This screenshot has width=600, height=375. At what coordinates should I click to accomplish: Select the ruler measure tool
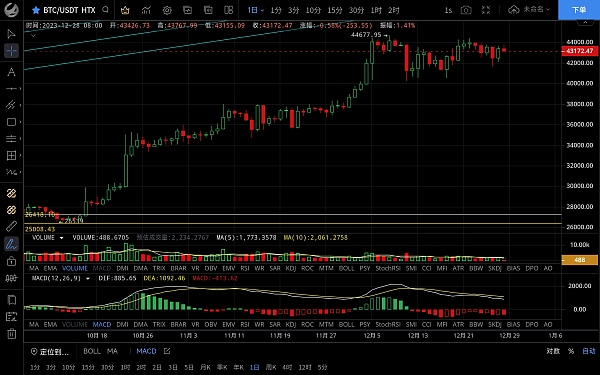[x=11, y=227]
